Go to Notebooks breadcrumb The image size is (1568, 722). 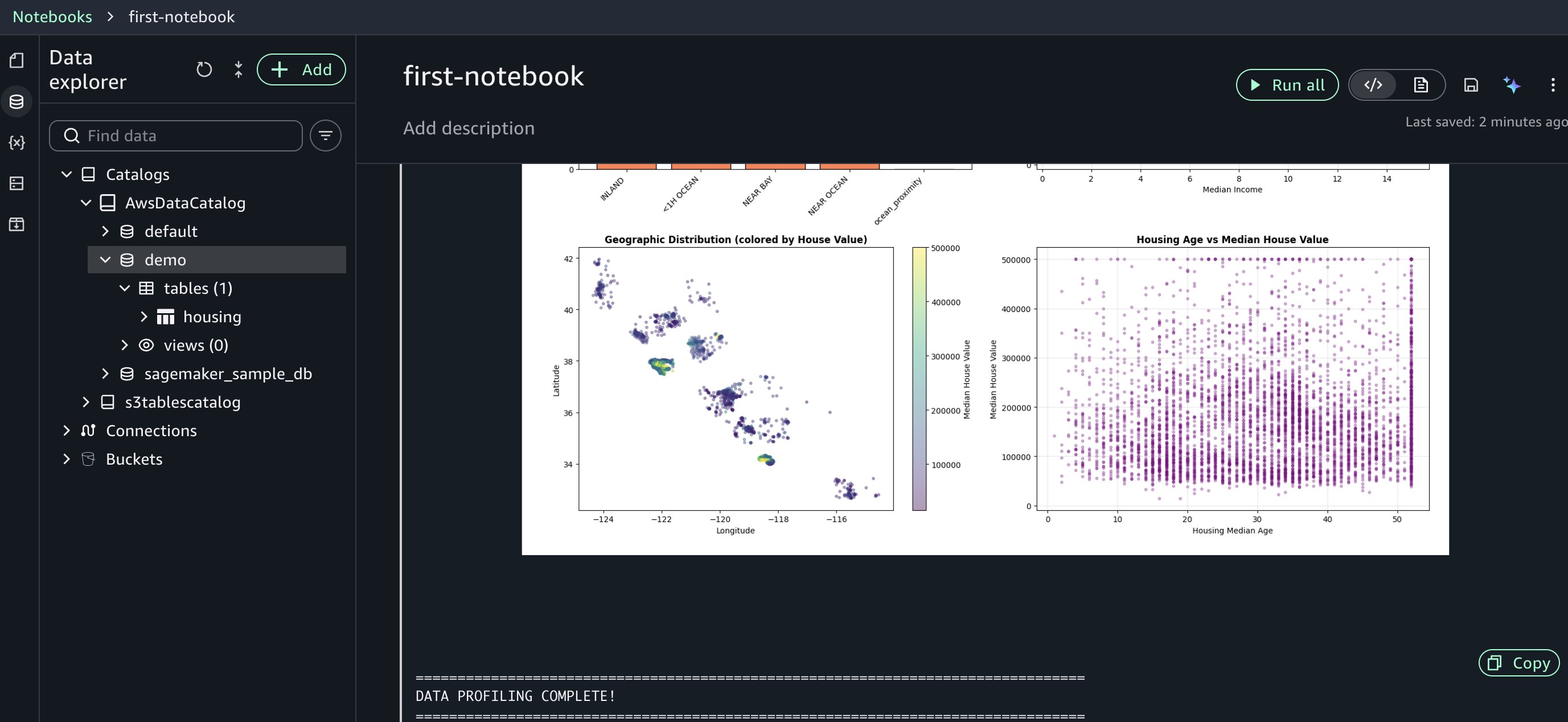coord(52,17)
